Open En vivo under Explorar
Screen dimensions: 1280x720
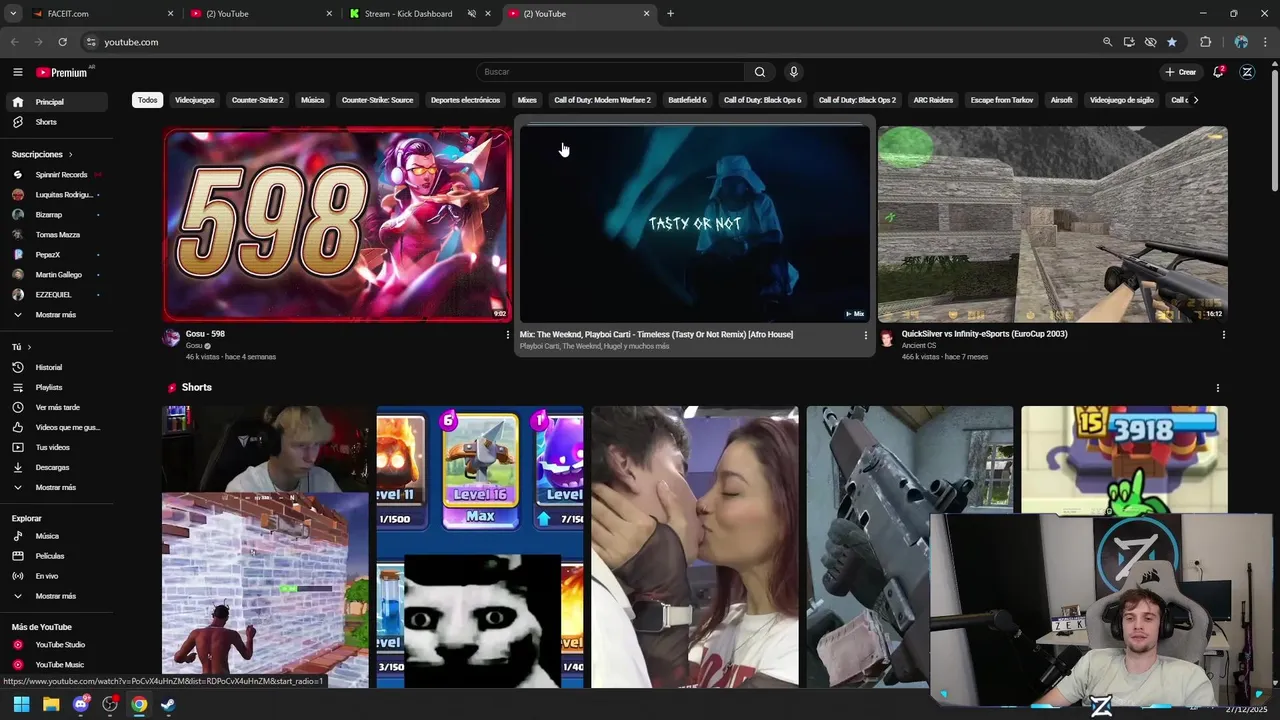[55, 576]
